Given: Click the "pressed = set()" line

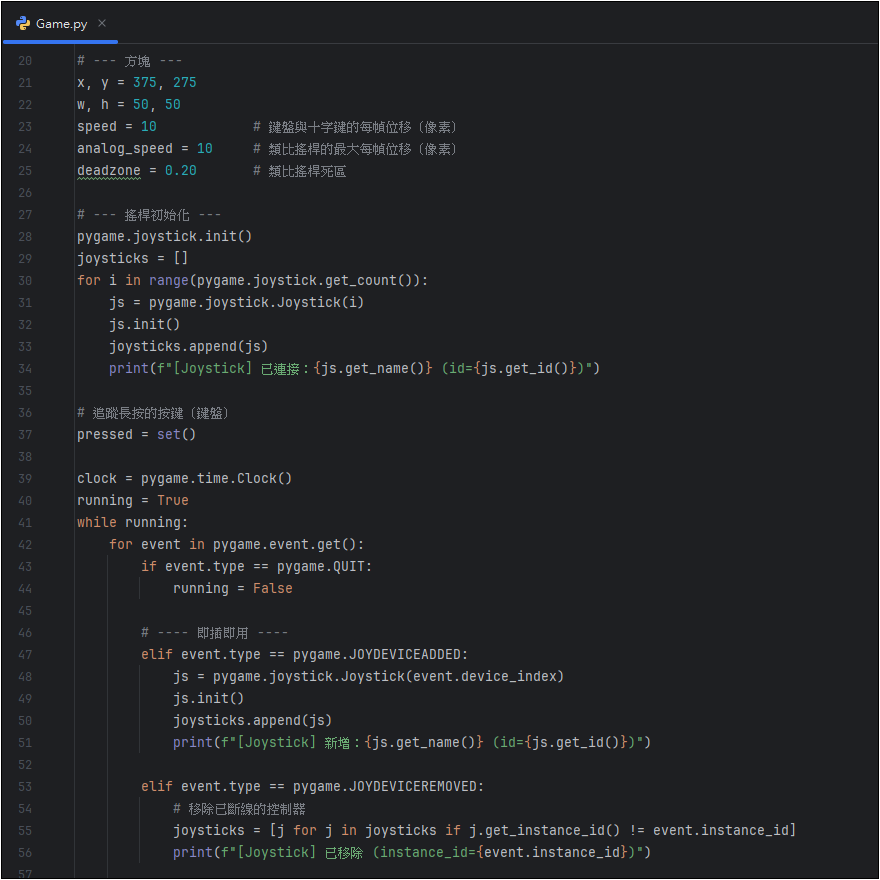Looking at the screenshot, I should [136, 434].
